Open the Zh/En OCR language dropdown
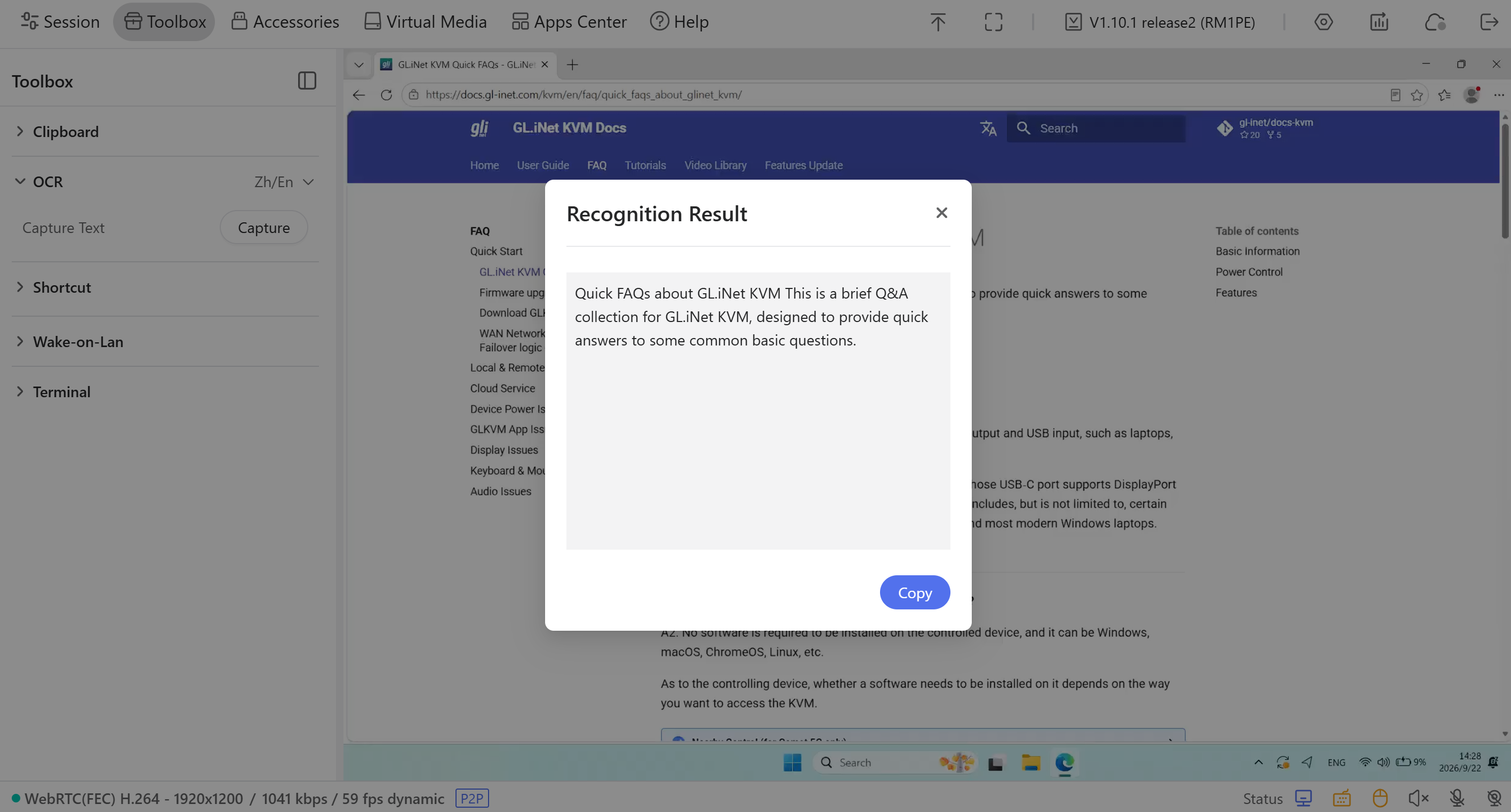 tap(284, 182)
